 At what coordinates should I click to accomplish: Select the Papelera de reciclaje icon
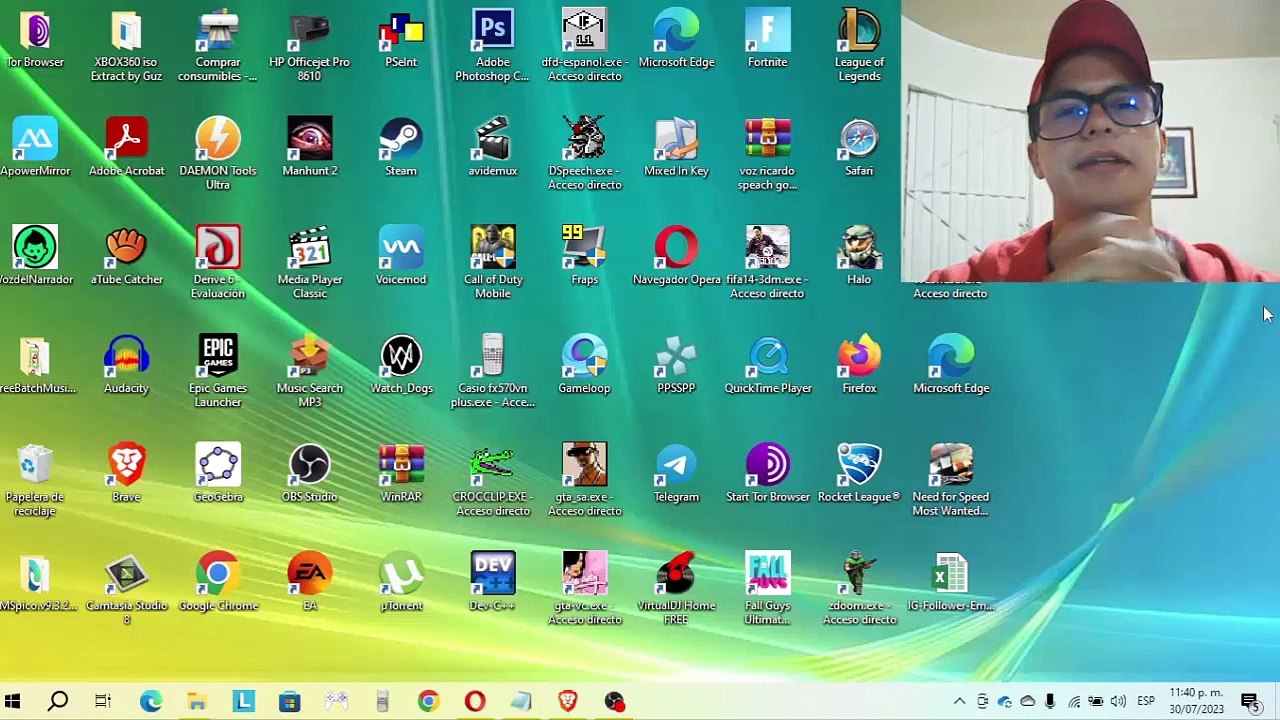click(x=35, y=467)
